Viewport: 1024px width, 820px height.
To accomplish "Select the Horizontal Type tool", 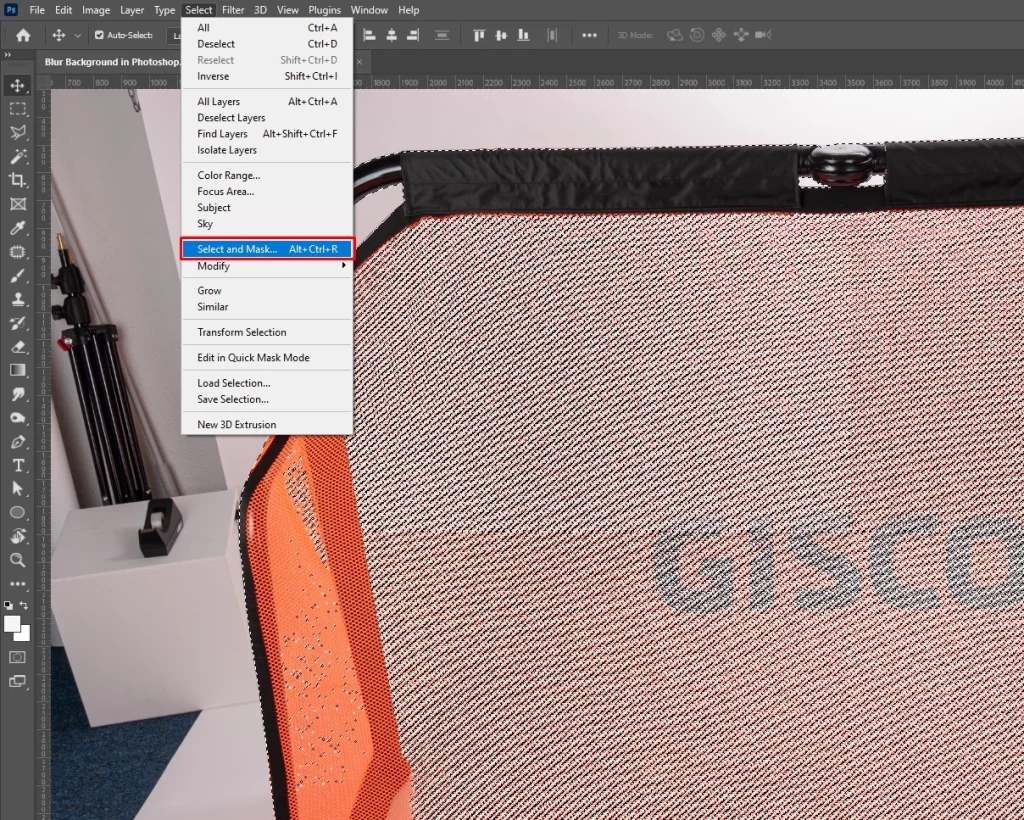I will coord(18,465).
